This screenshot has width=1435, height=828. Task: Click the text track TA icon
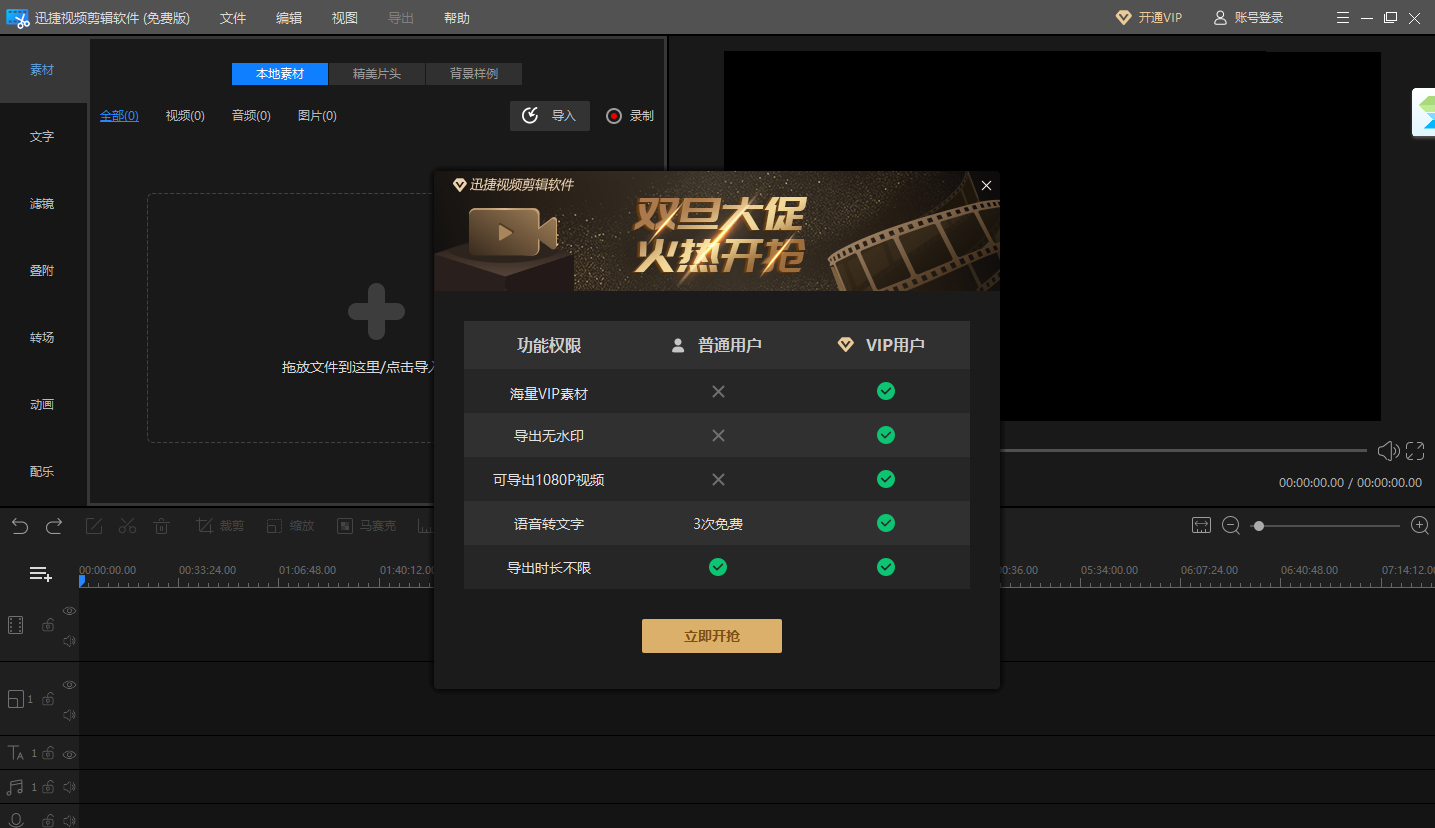point(15,753)
